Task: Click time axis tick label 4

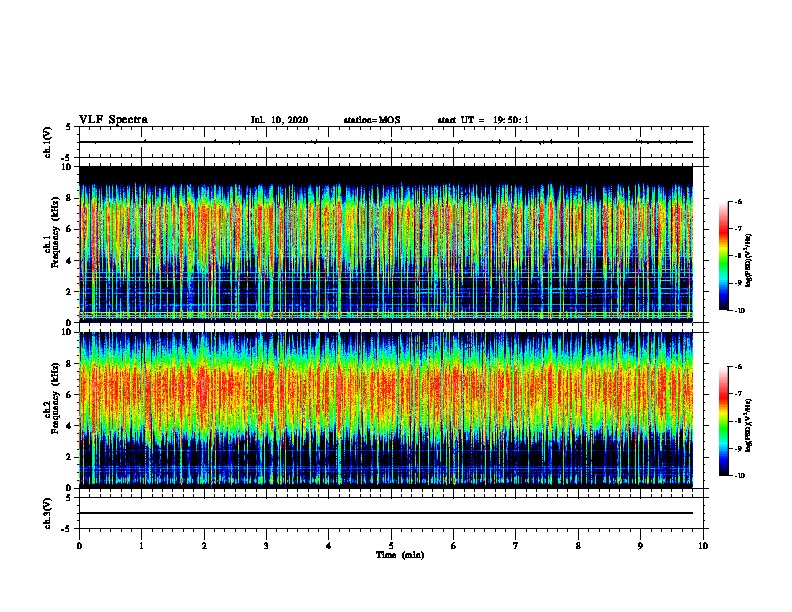Action: [329, 546]
